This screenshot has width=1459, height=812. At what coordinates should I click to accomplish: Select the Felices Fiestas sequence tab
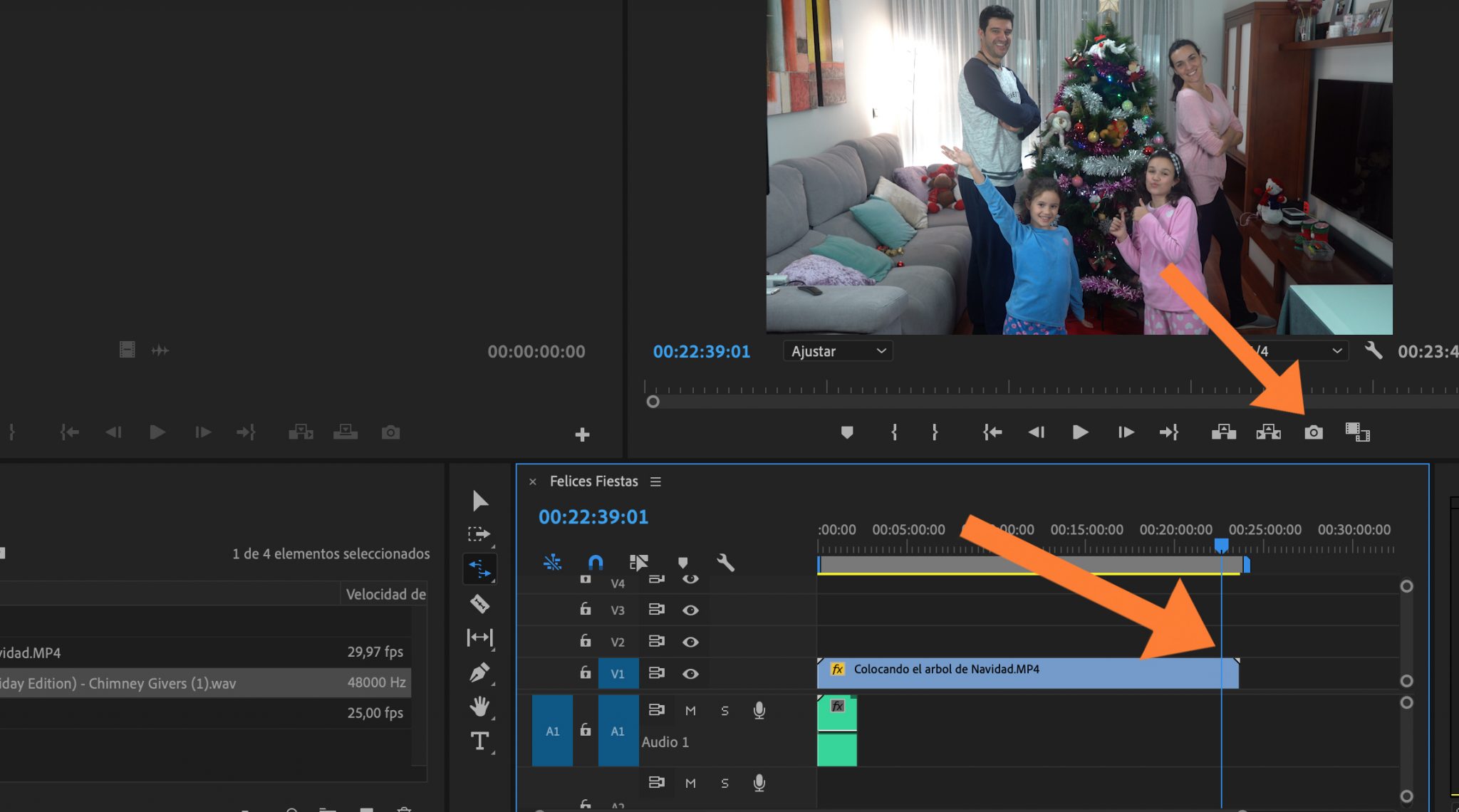593,482
